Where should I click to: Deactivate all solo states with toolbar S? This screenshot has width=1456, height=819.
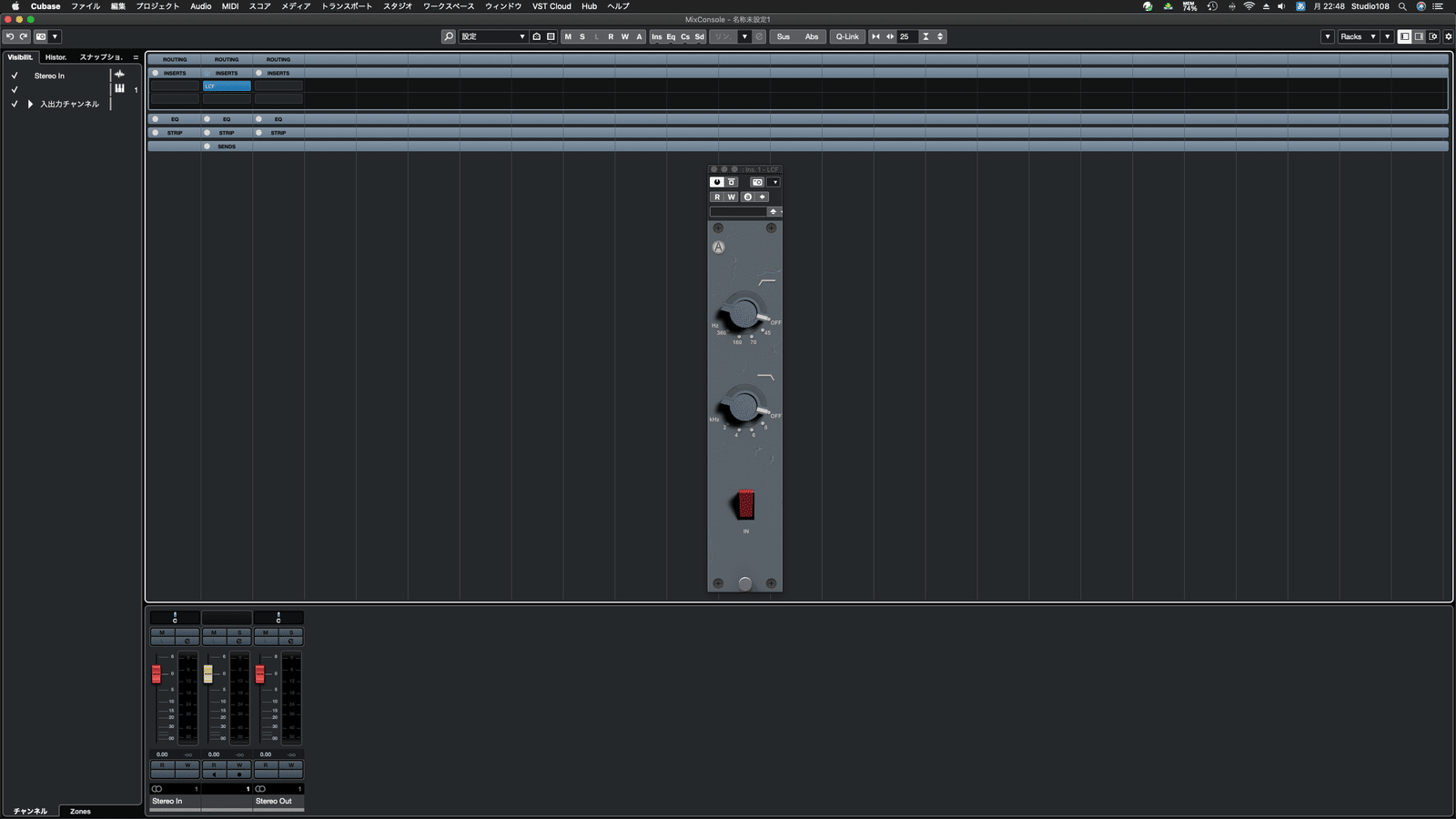click(582, 36)
